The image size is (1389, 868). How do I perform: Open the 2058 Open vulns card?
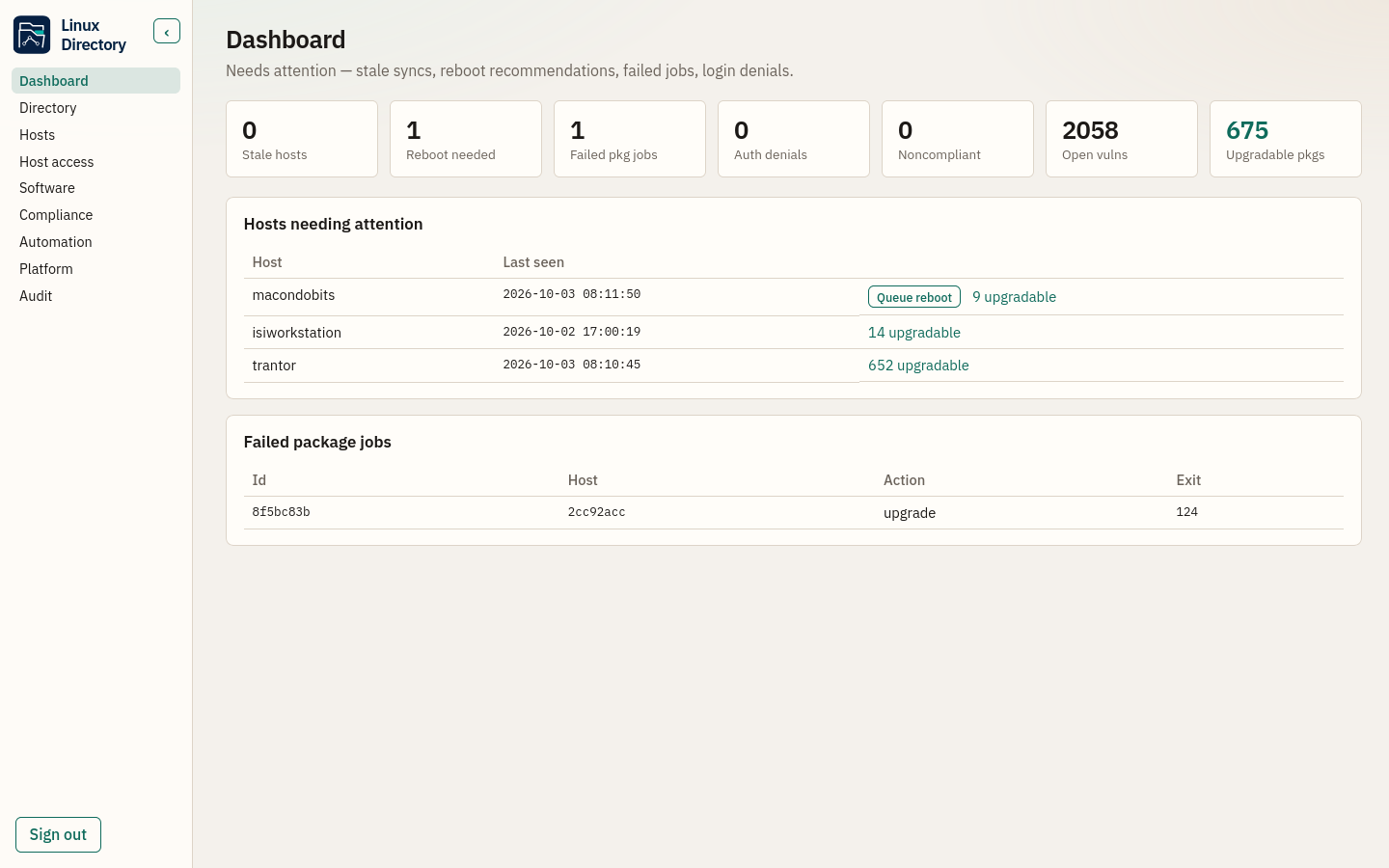coord(1122,139)
